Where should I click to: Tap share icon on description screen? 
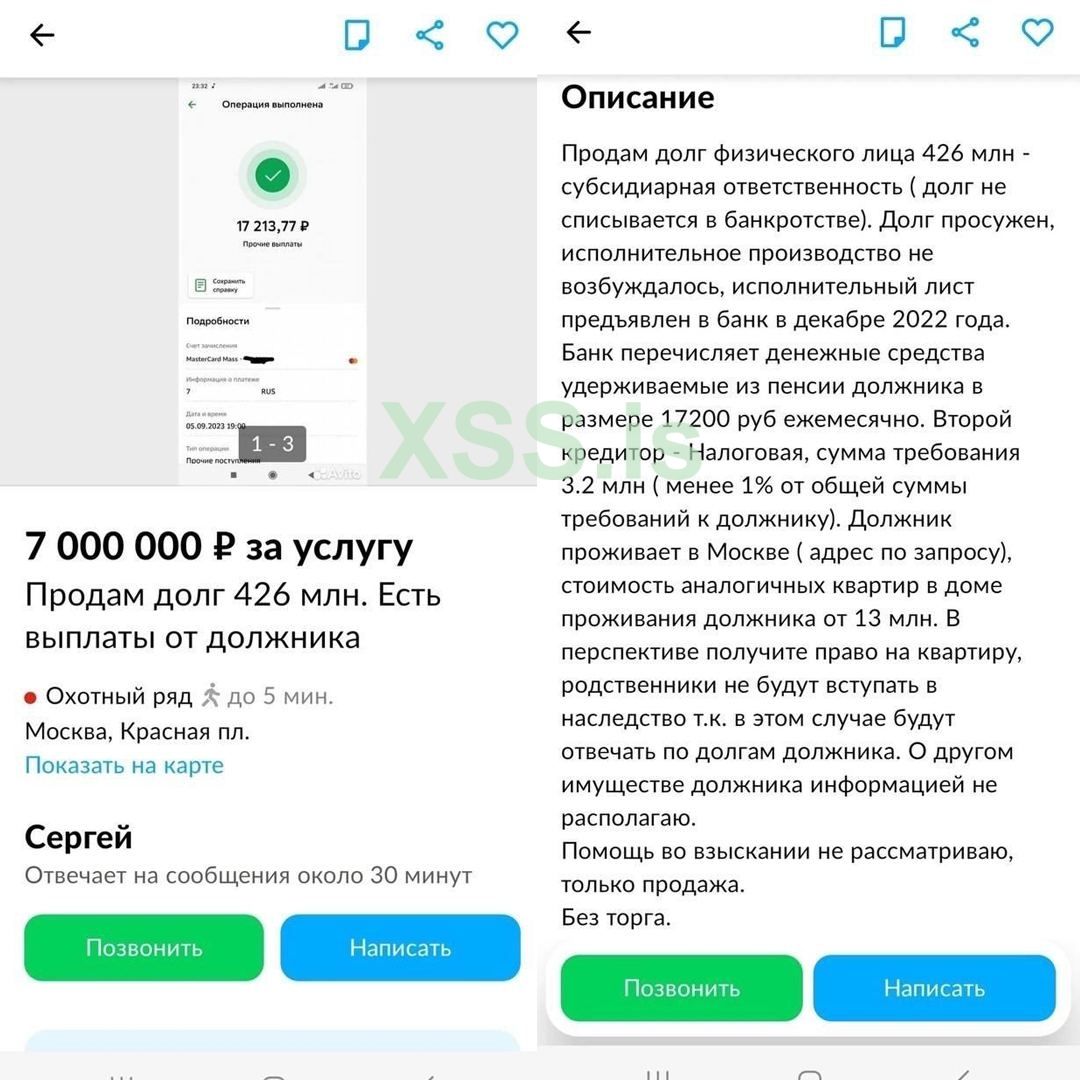965,32
